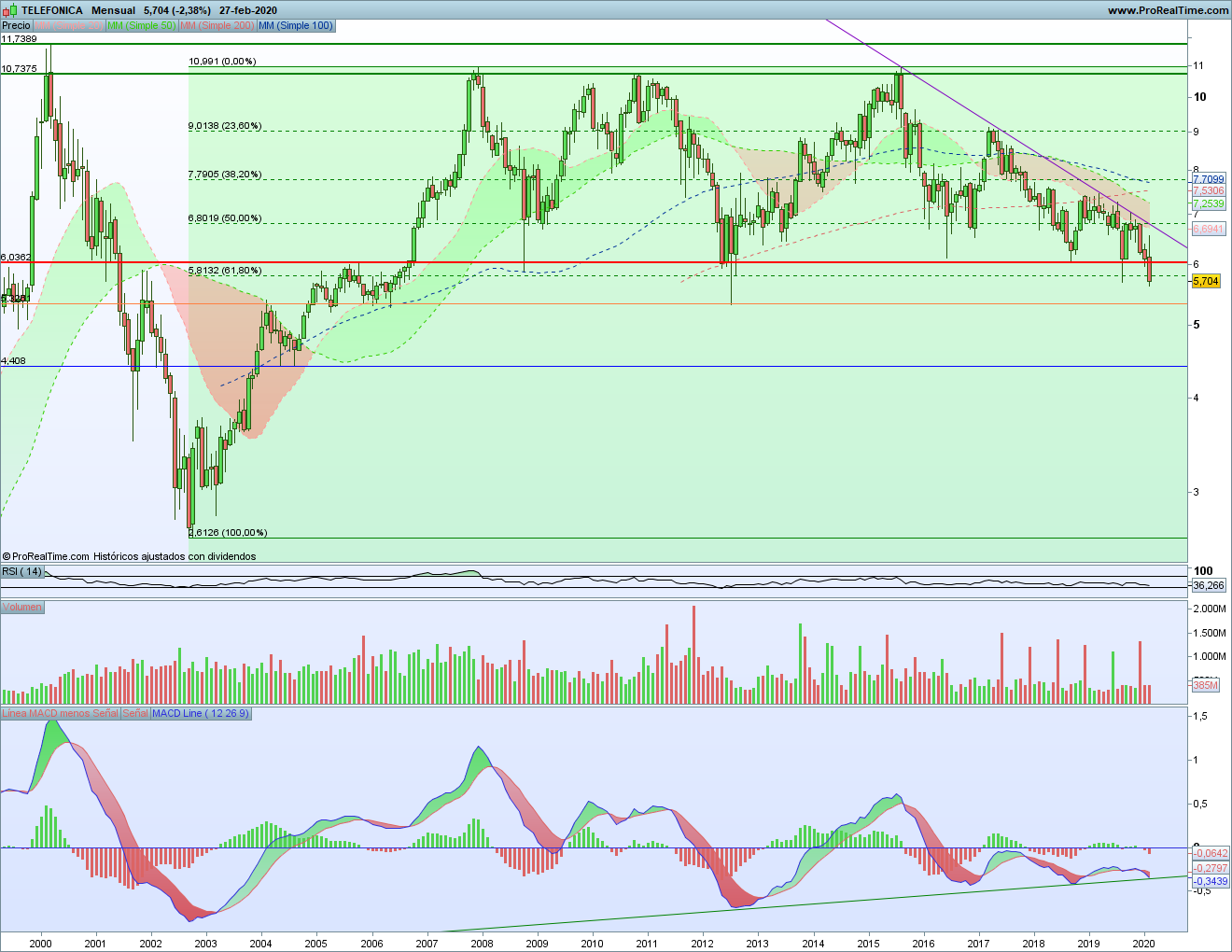Click the 6,8019 (50,00%) Fibonacci label
Image resolution: width=1232 pixels, height=952 pixels.
225,218
